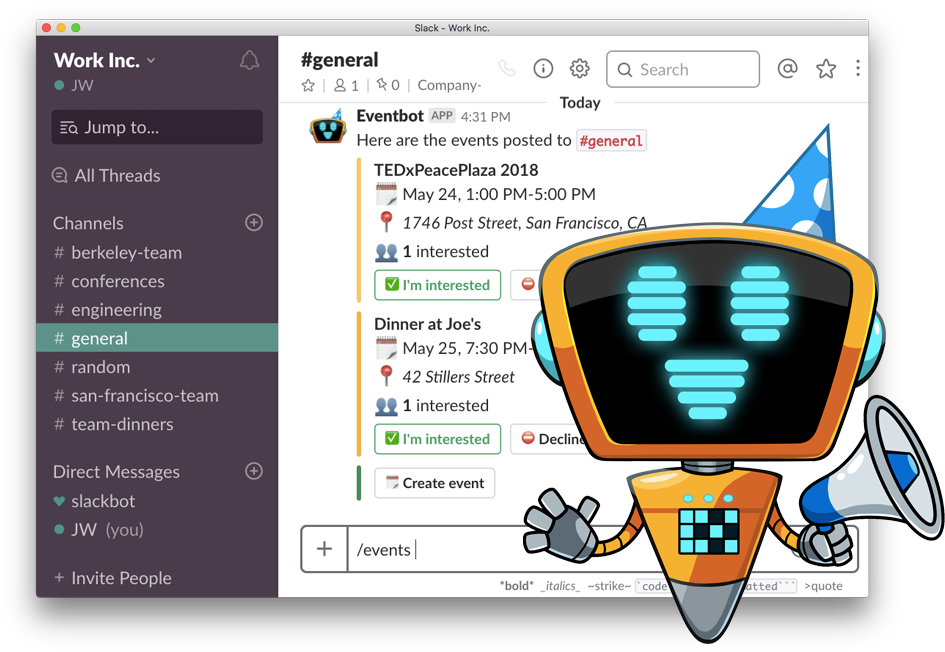Click the message input containing /events
This screenshot has width=945, height=652.
tap(450, 549)
